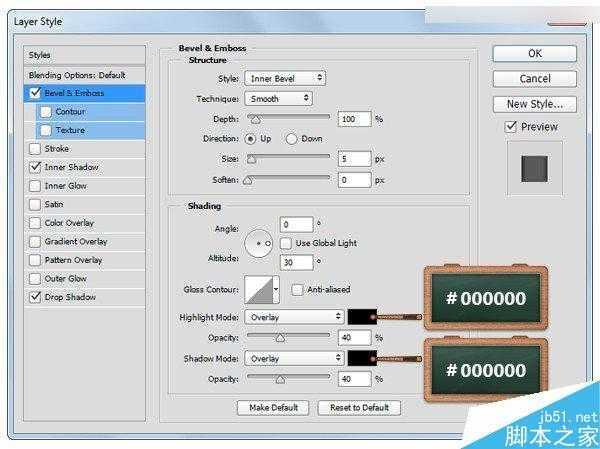Open the Highlight Mode dropdown
600x449 pixels.
pyautogui.click(x=294, y=317)
